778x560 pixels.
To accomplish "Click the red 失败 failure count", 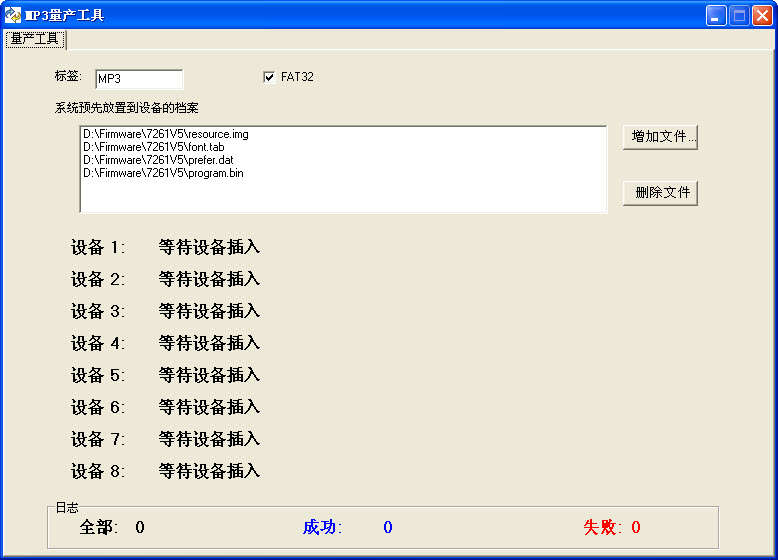I will click(636, 527).
